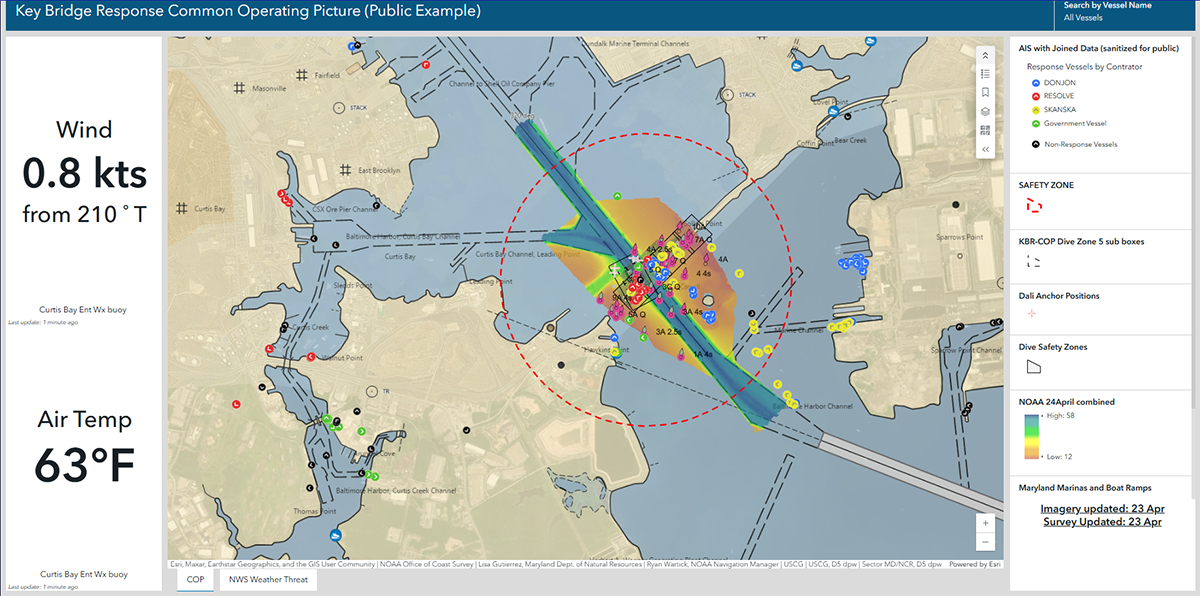Open the Bookmarks tool on map

tap(985, 92)
